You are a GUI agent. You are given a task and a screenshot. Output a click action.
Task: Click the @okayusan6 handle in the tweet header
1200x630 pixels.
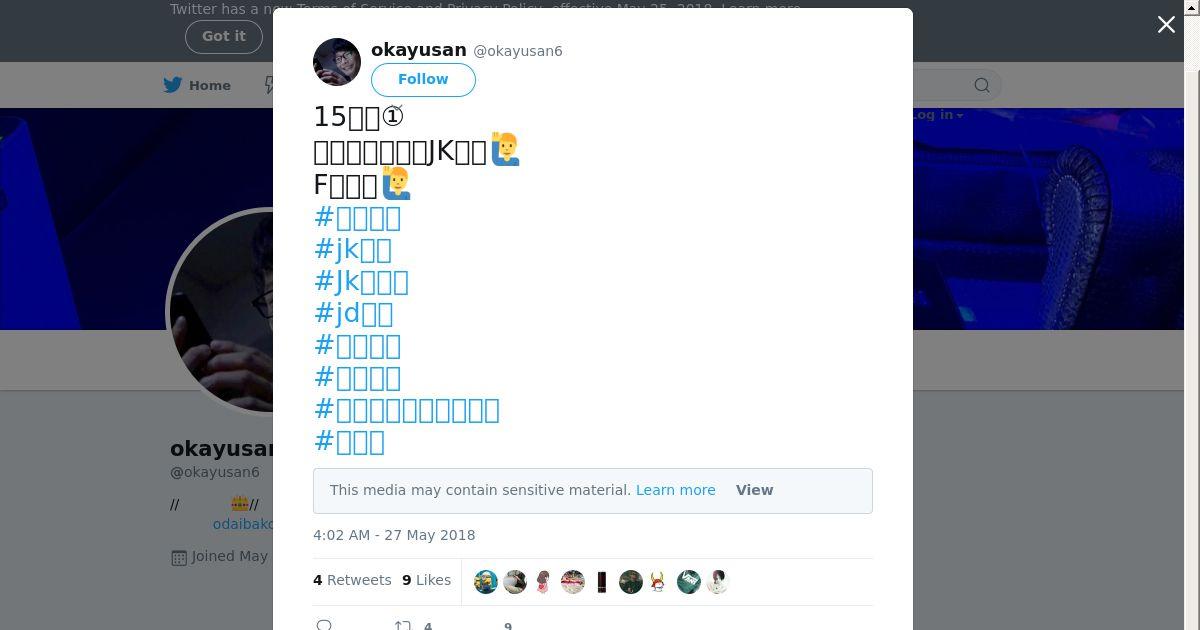(x=517, y=51)
